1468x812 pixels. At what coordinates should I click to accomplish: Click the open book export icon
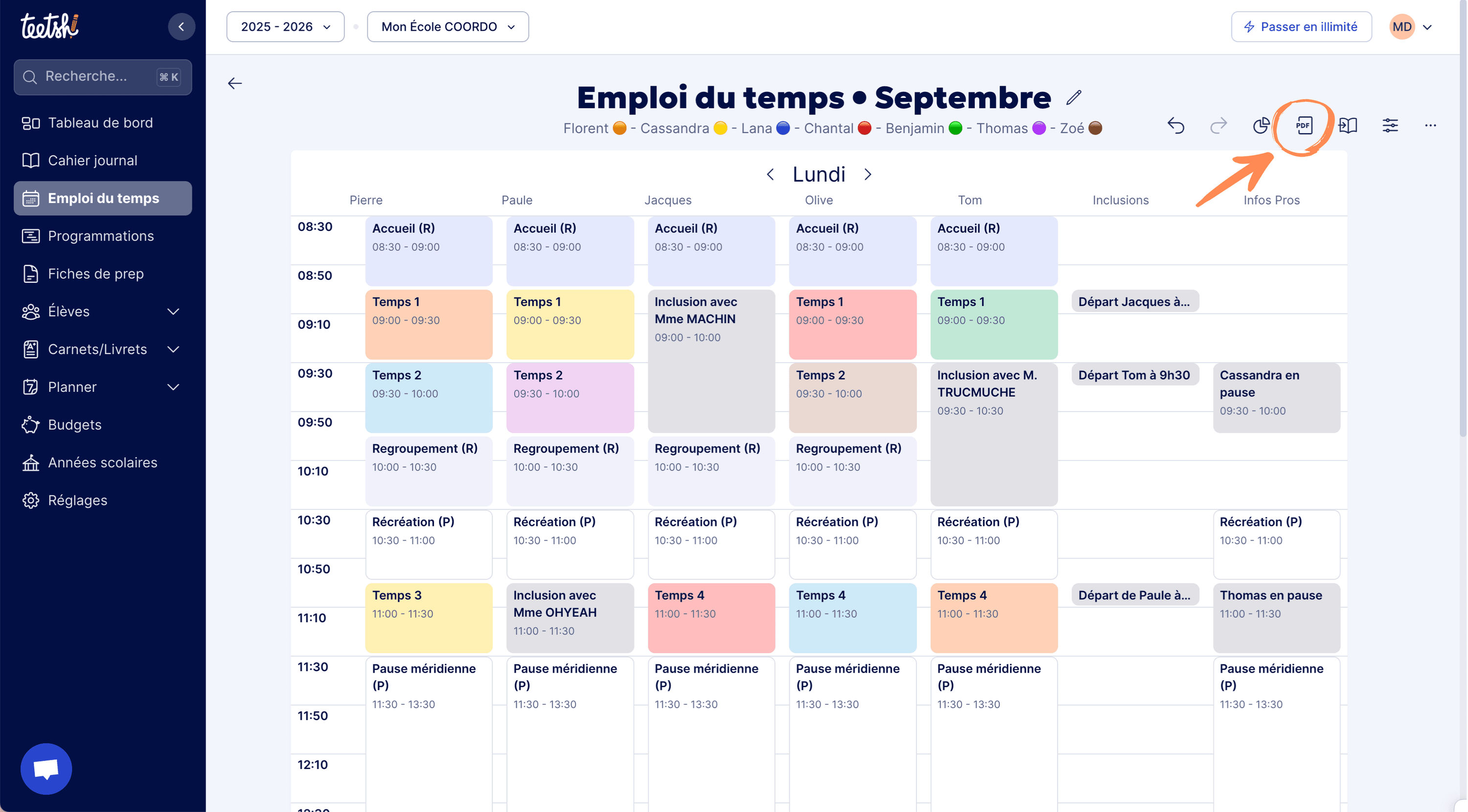click(x=1348, y=125)
